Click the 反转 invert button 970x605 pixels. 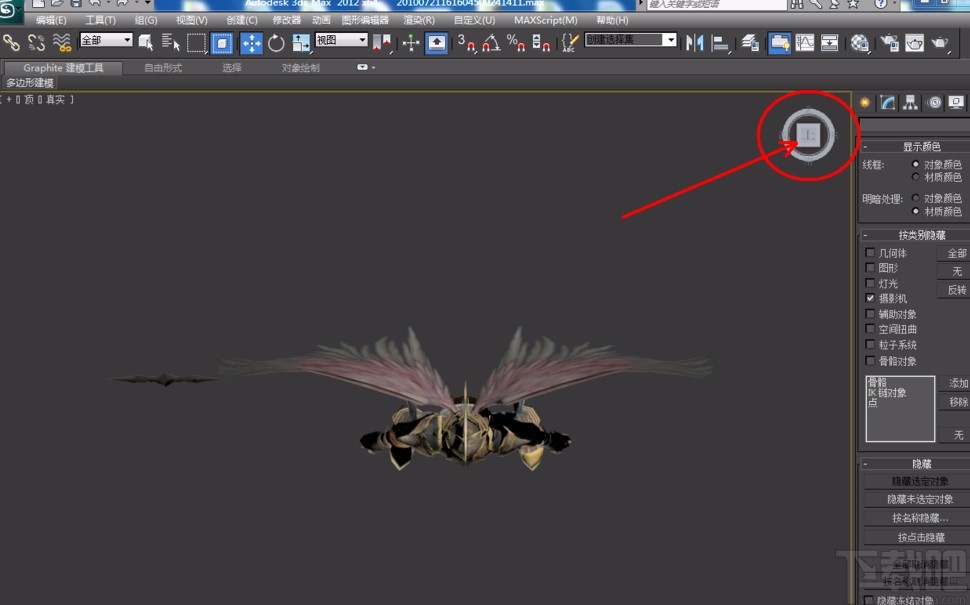click(x=956, y=290)
